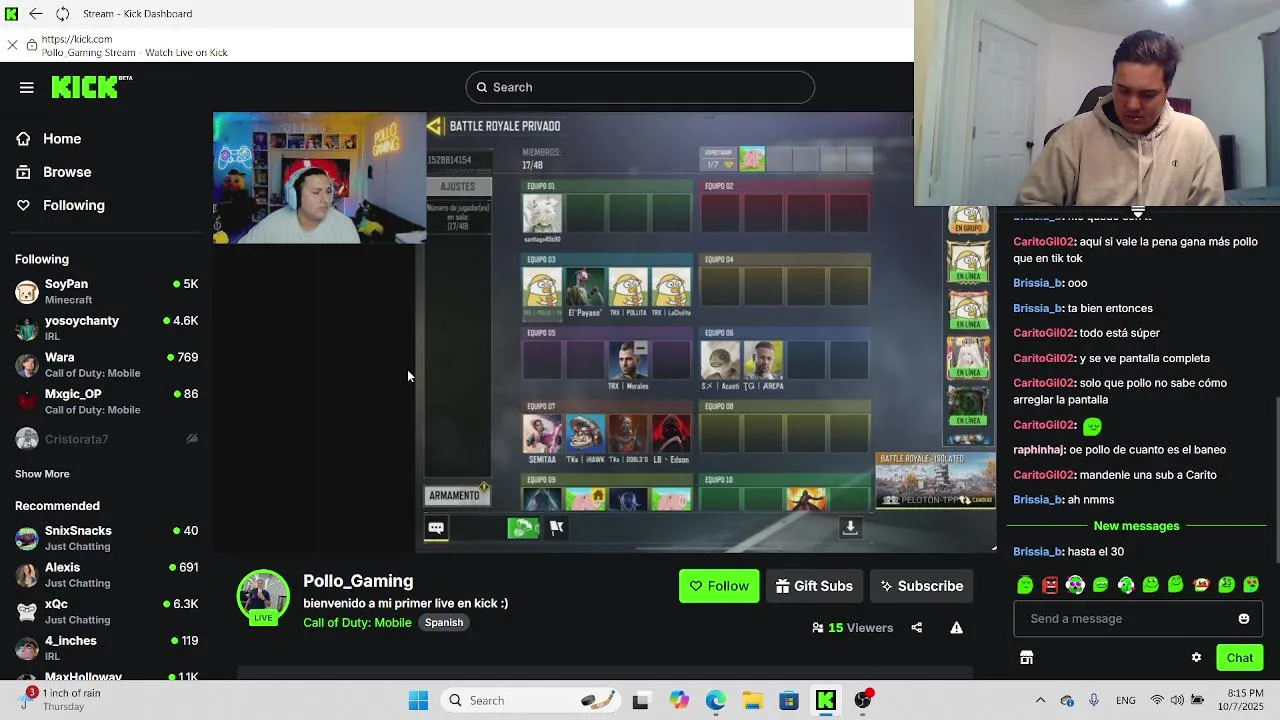Open the chat shop icon
This screenshot has height=720, width=1280.
click(1026, 658)
